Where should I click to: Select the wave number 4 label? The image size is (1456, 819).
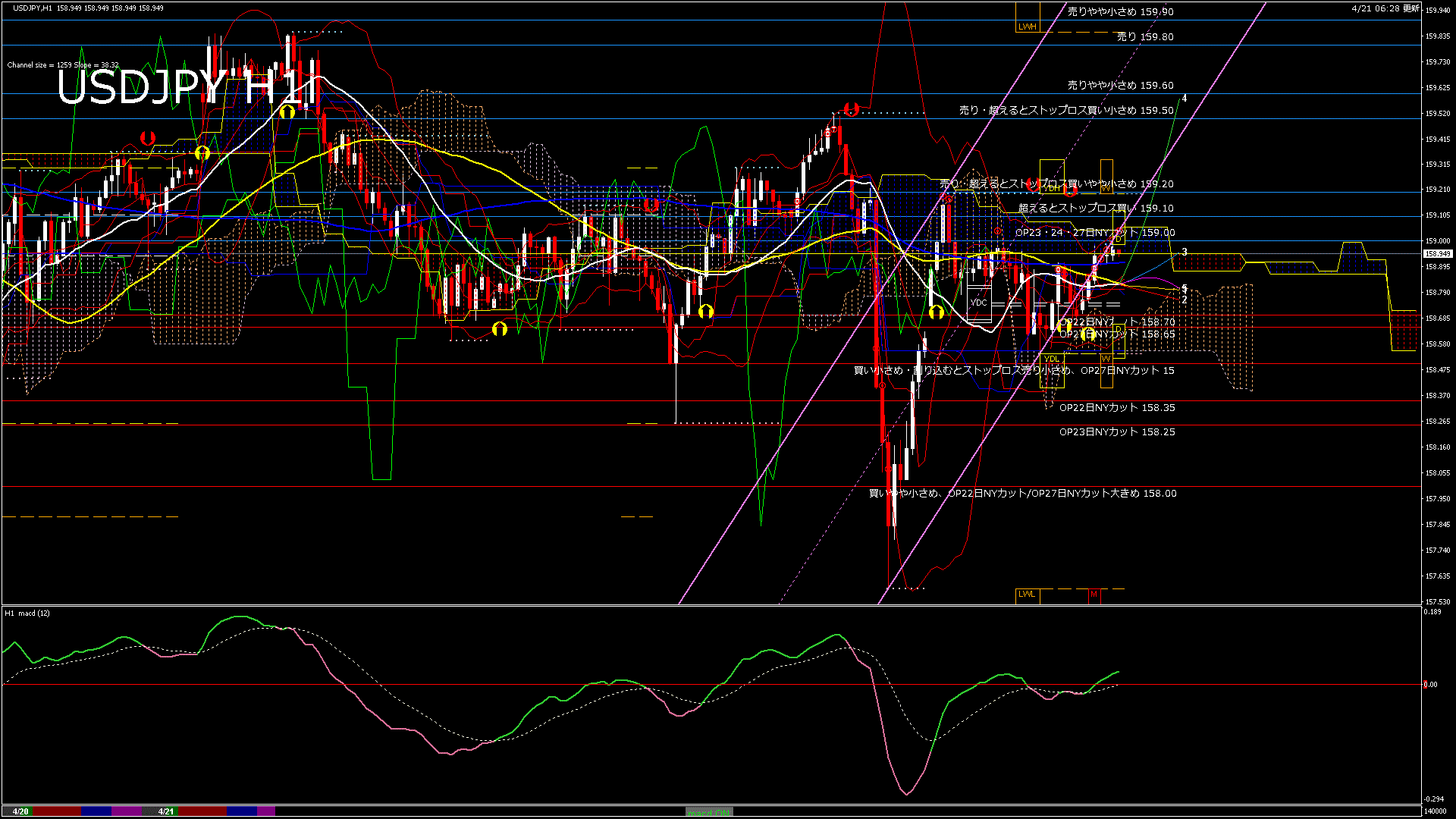coord(1185,99)
